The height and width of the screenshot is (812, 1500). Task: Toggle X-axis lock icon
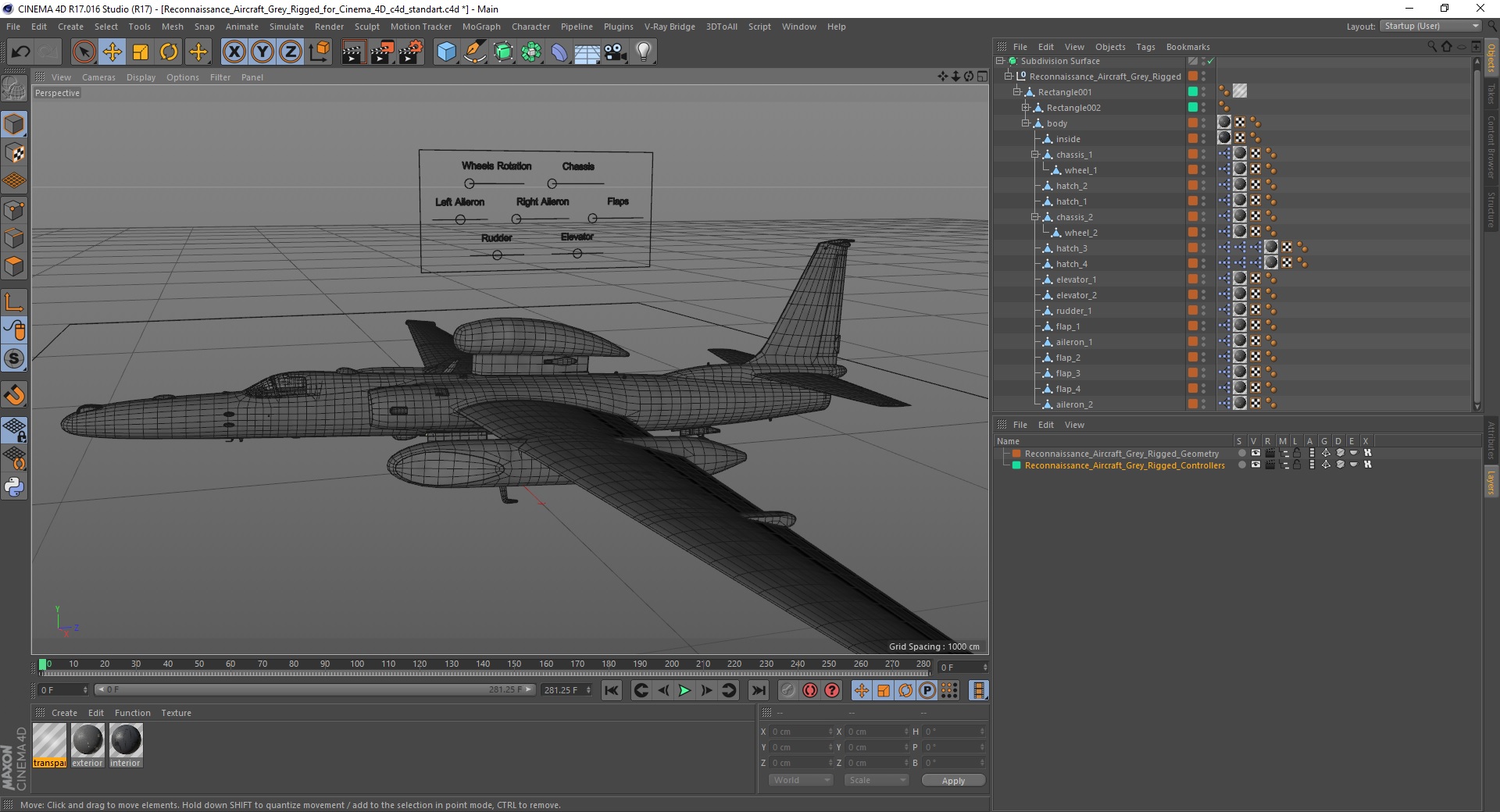(234, 52)
